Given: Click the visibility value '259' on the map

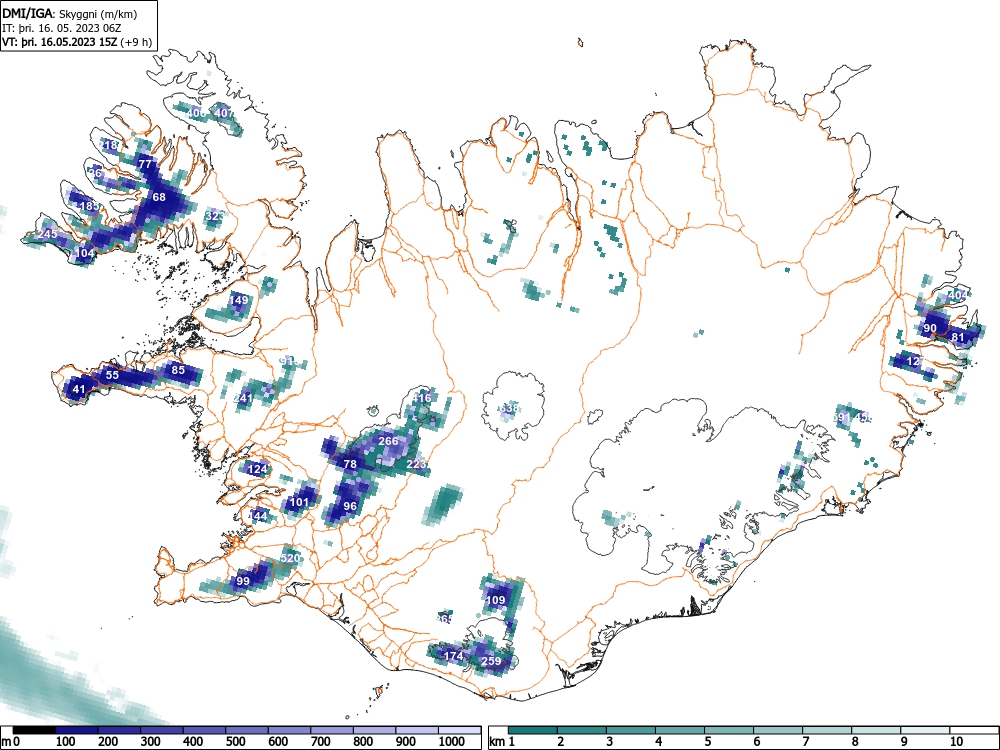Looking at the screenshot, I should (x=491, y=661).
